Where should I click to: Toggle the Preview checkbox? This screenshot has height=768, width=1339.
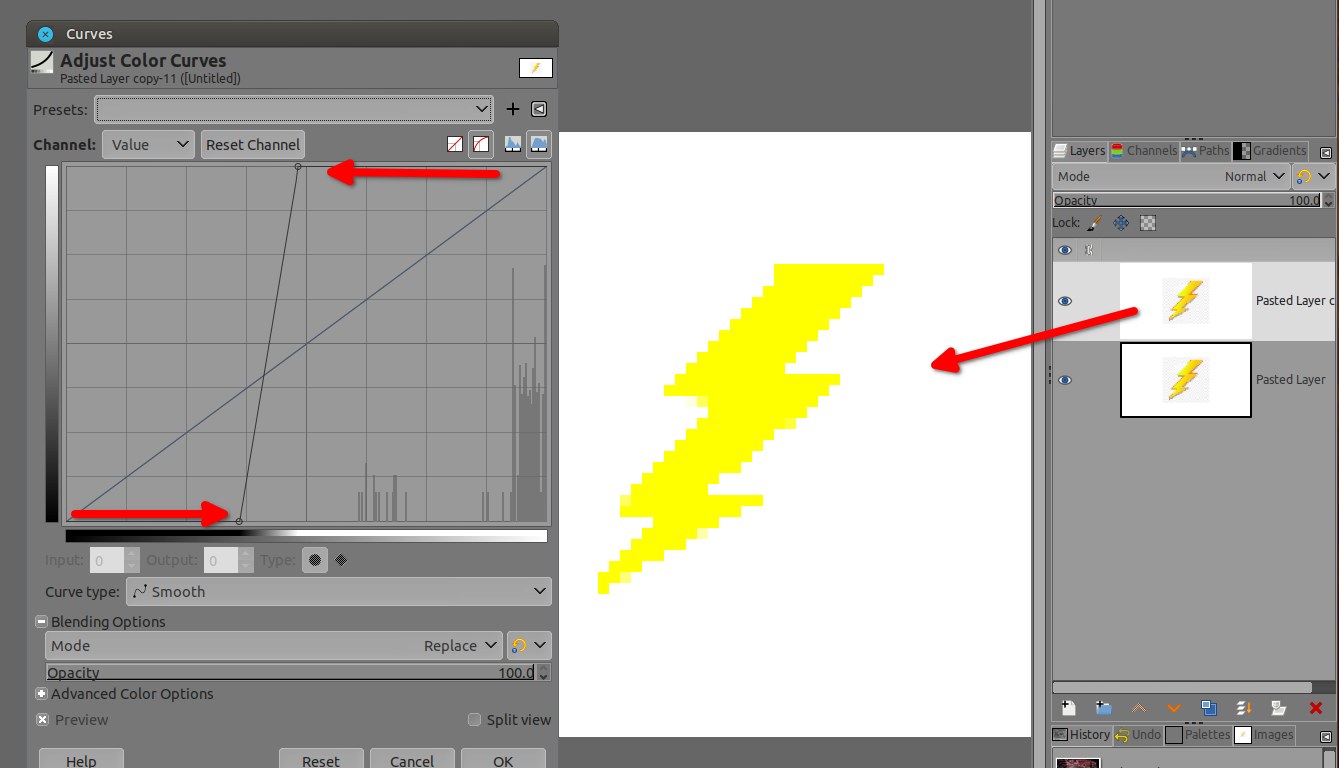tap(43, 720)
